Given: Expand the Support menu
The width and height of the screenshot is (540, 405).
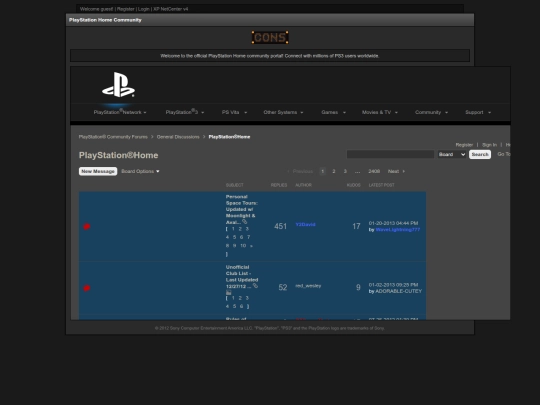Looking at the screenshot, I should coord(478,112).
